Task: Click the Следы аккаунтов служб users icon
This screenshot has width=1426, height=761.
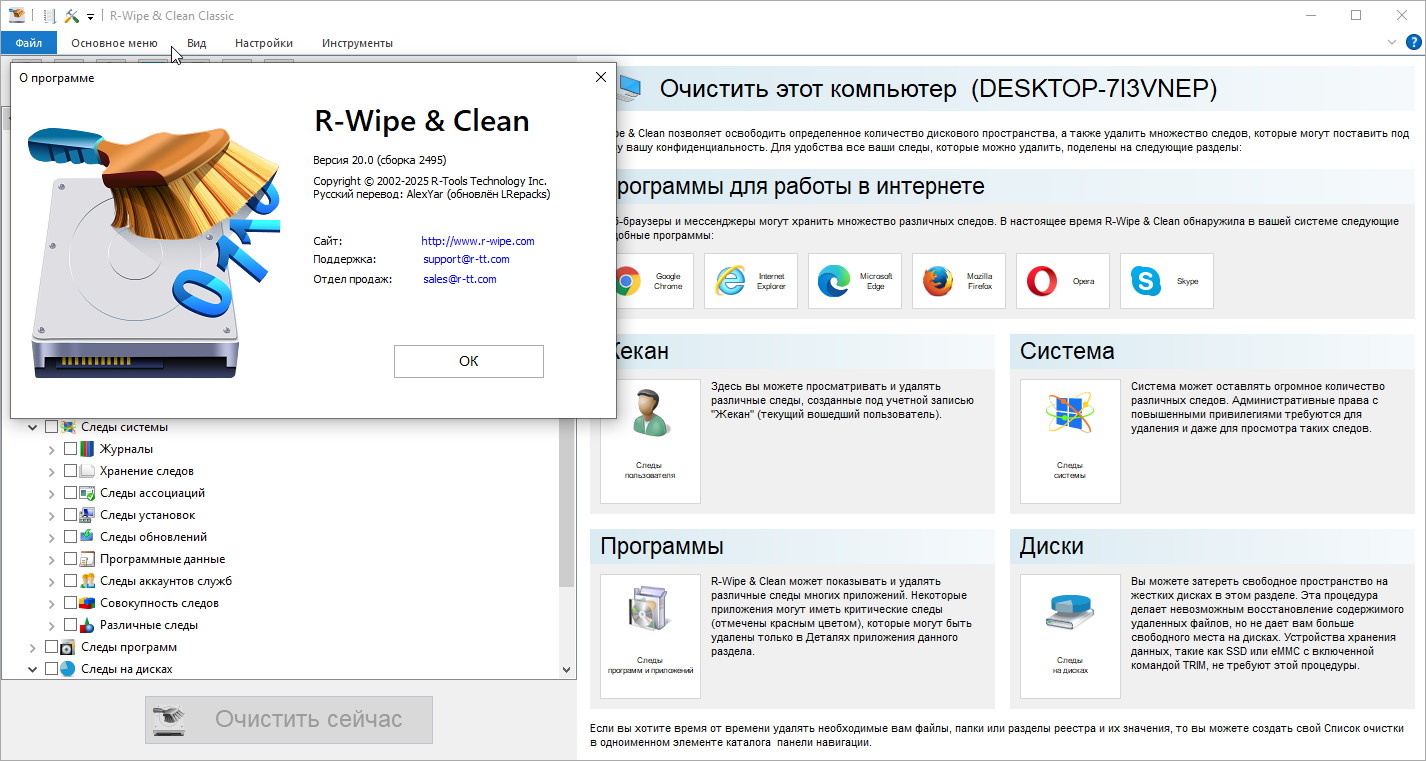Action: (87, 581)
